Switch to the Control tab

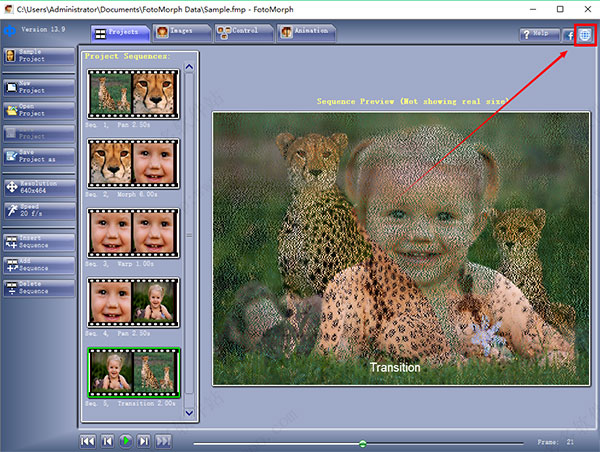(x=244, y=33)
